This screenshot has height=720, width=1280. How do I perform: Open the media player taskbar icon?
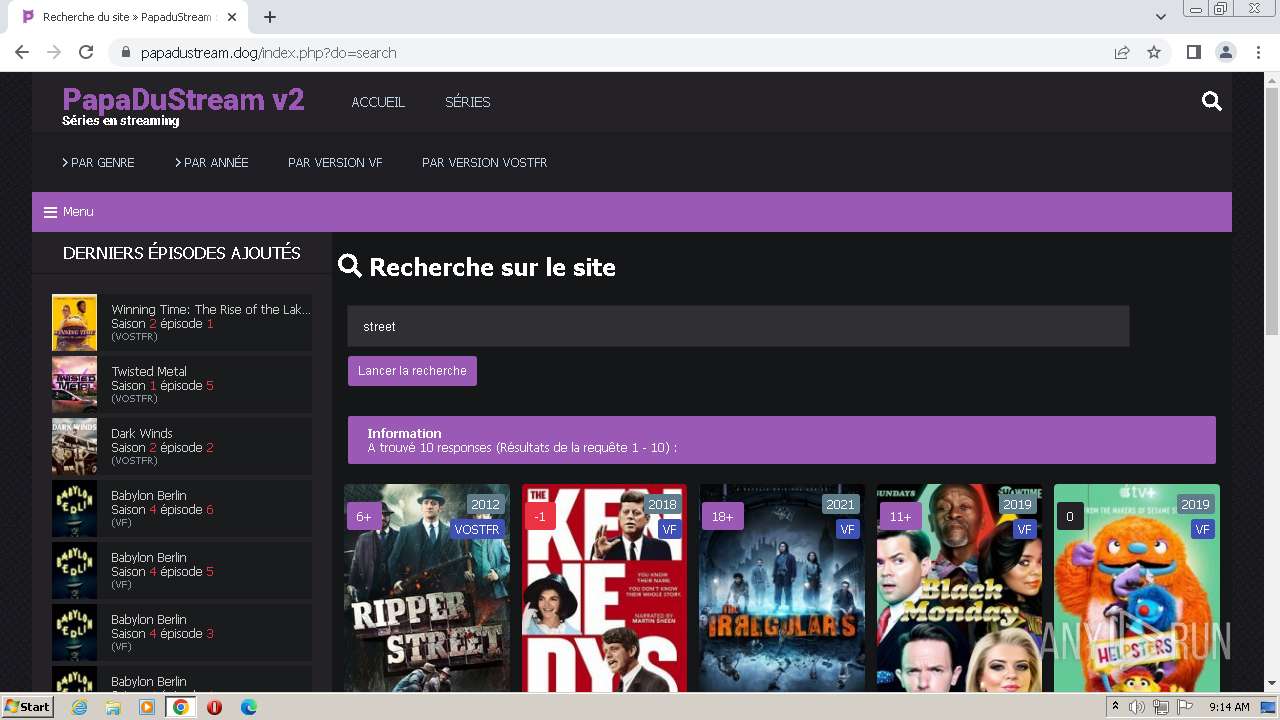click(x=147, y=707)
